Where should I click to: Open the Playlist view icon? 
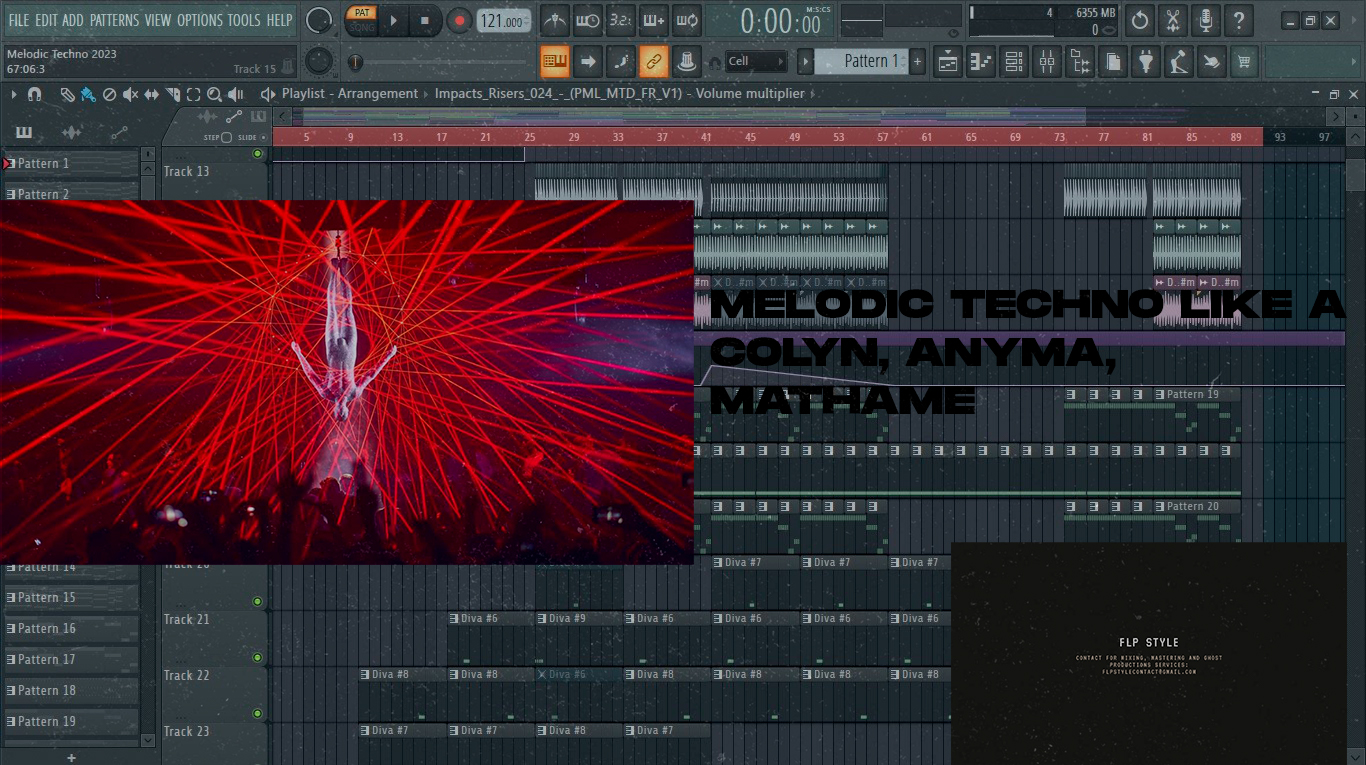coord(948,62)
